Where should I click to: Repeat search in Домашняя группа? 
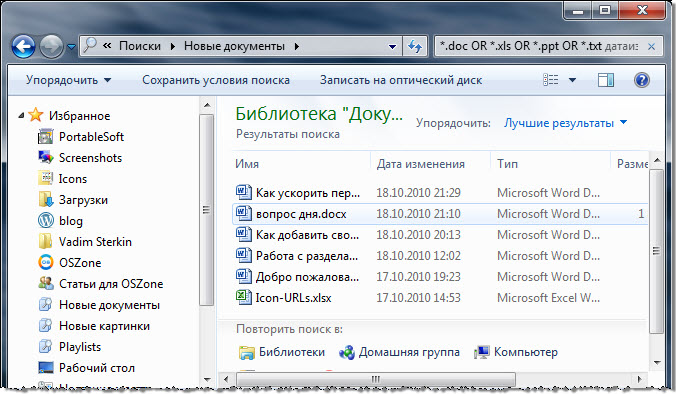click(399, 352)
